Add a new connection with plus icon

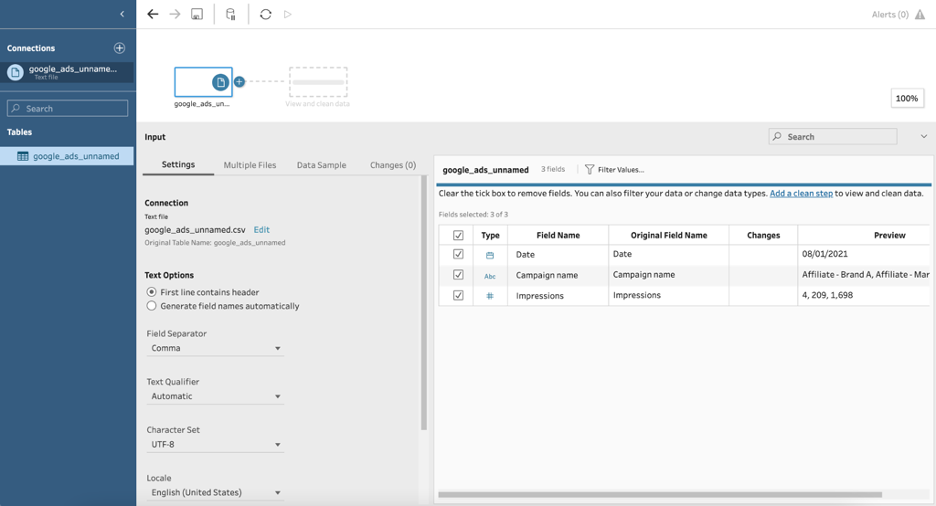(x=119, y=48)
